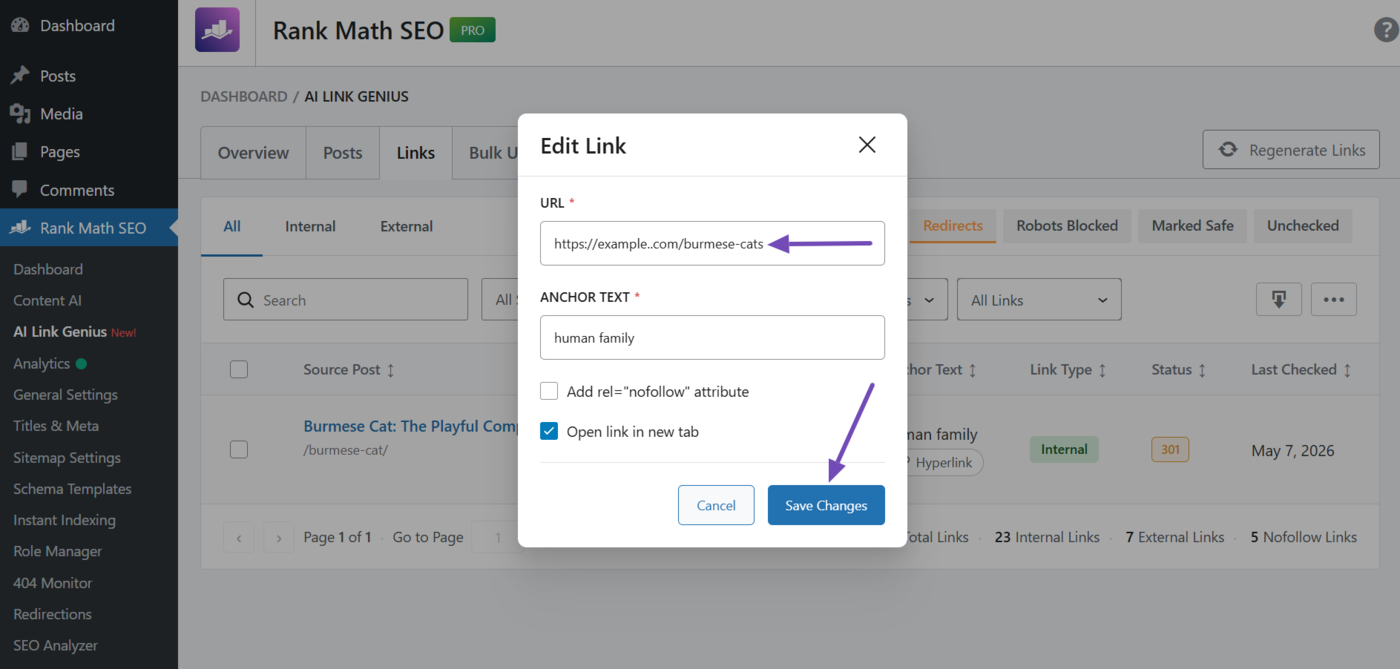Filter by Unchecked status
The height and width of the screenshot is (669, 1400).
[x=1303, y=226]
